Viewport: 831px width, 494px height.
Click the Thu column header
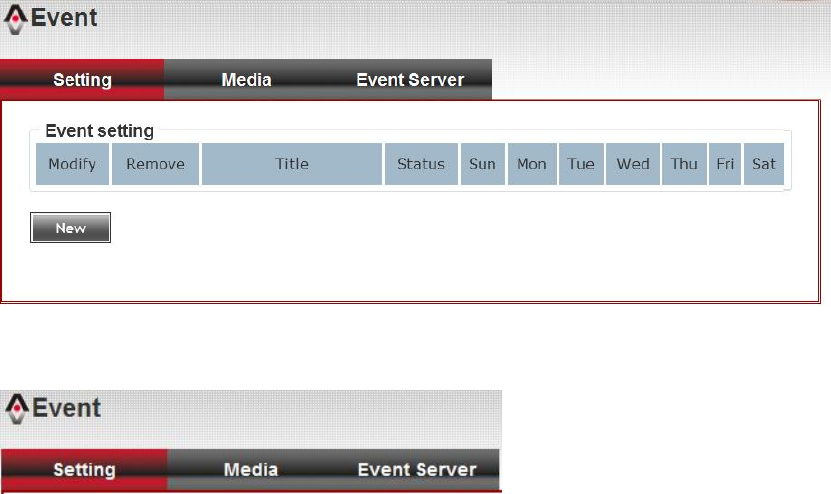(684, 164)
